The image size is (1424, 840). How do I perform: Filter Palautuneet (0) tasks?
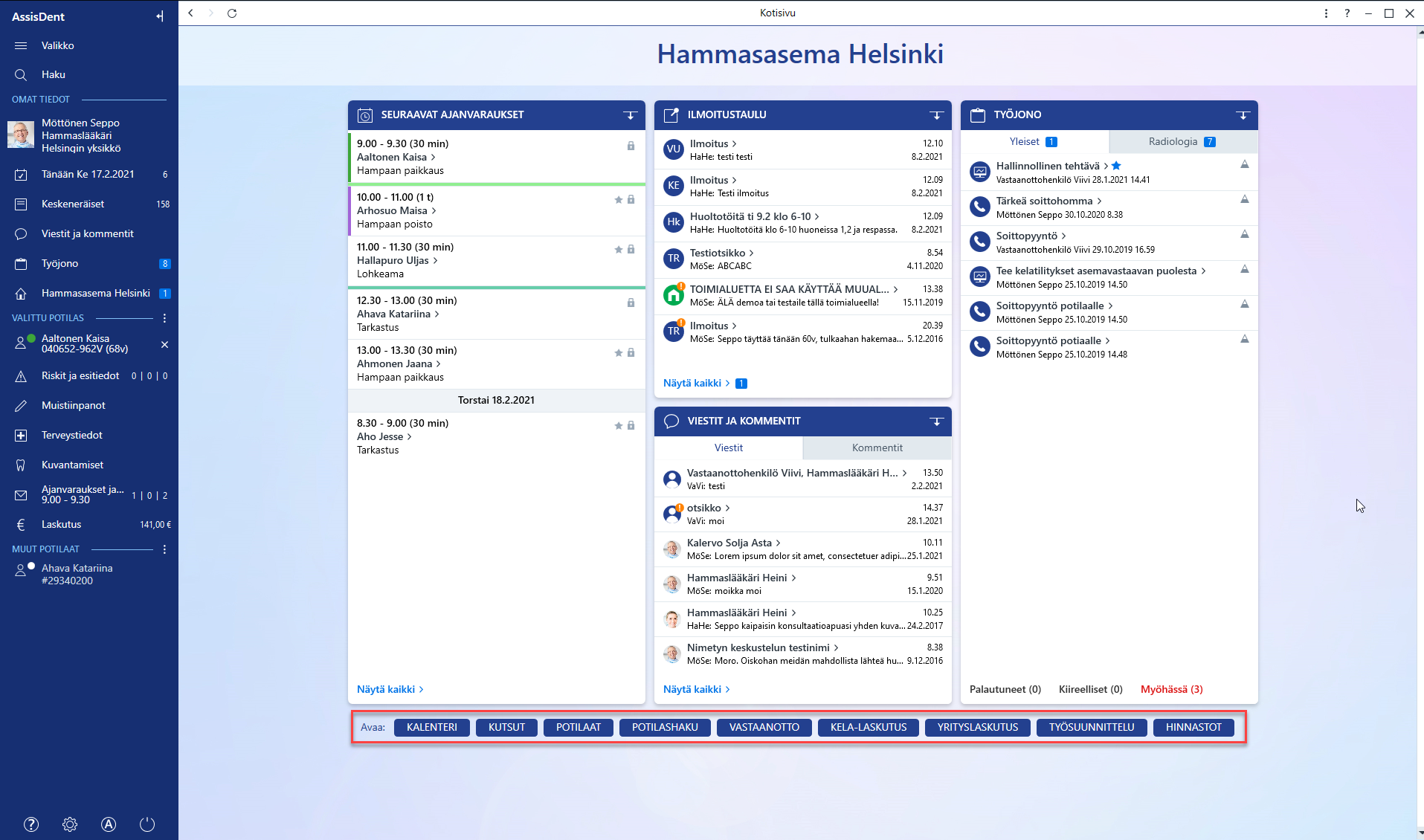click(x=1005, y=689)
